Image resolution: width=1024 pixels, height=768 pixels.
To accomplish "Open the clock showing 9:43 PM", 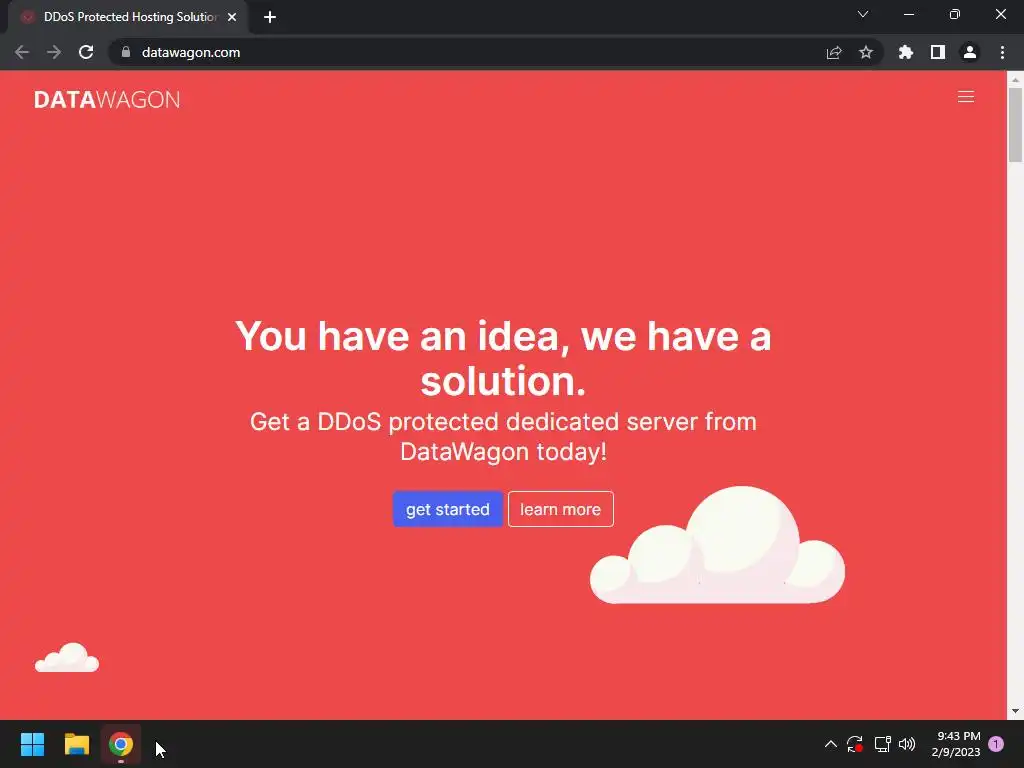I will coord(956,744).
